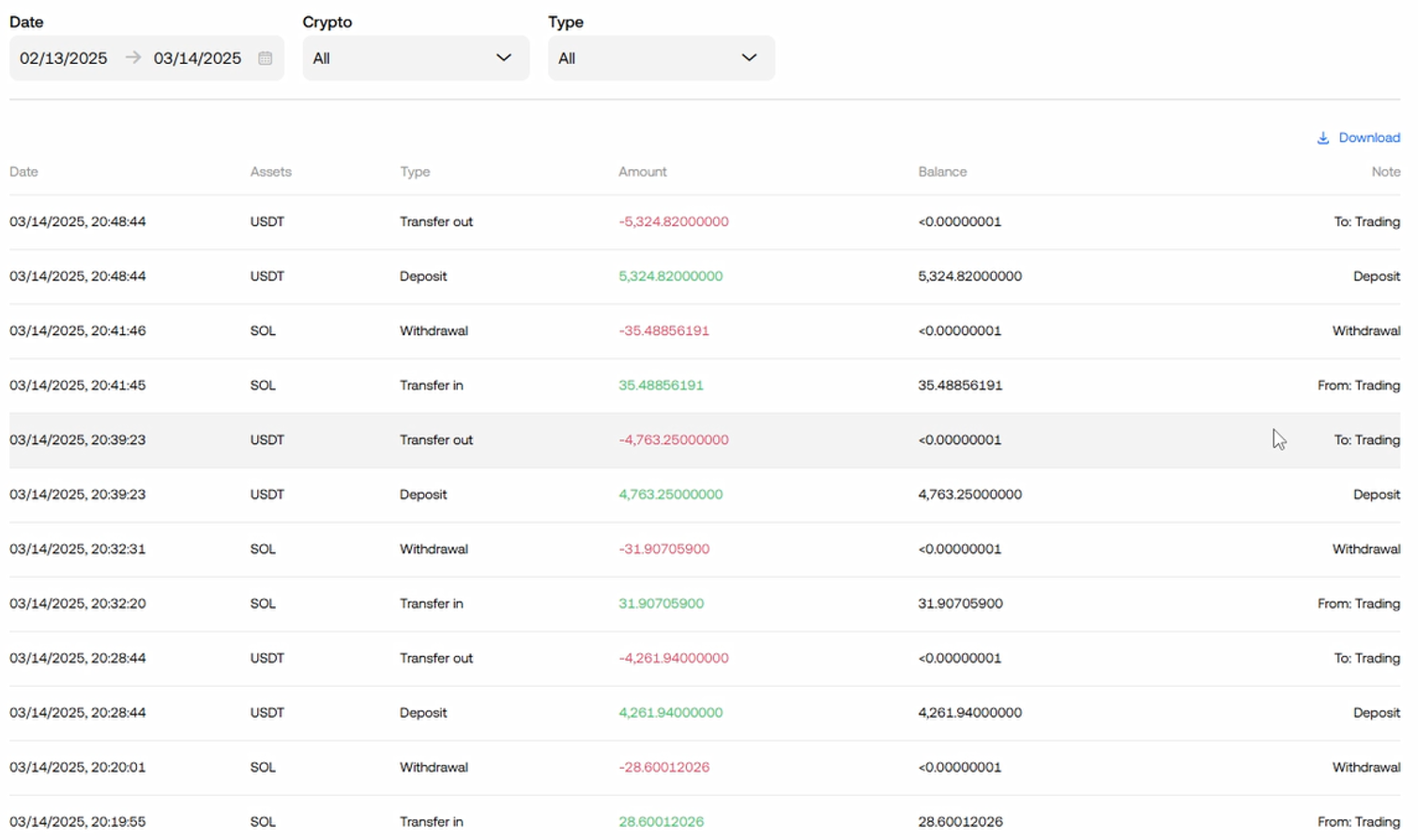Click balance 4,261.94000000
This screenshot has width=1418, height=840.
pyautogui.click(x=969, y=712)
